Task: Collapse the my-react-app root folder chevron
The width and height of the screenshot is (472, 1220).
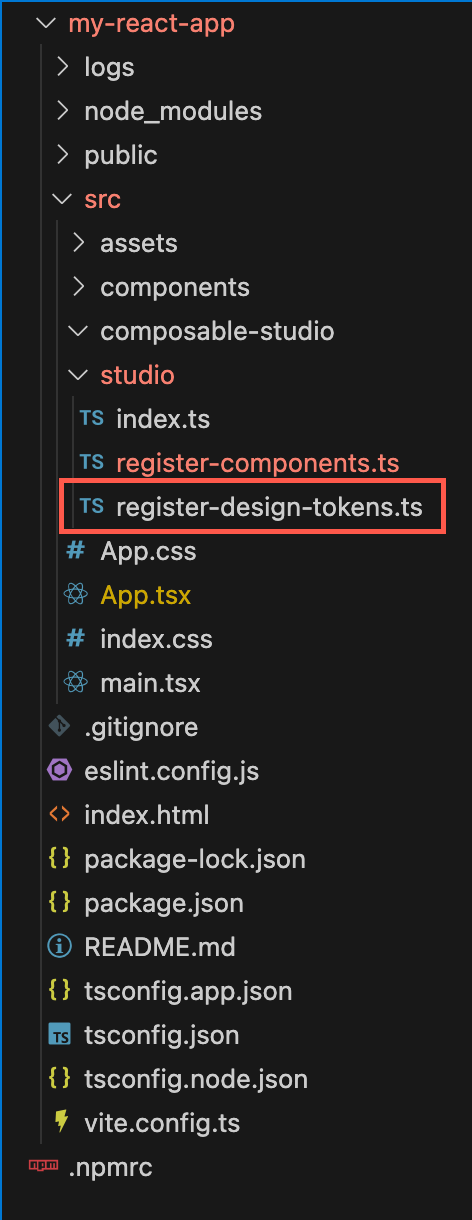Action: tap(45, 24)
